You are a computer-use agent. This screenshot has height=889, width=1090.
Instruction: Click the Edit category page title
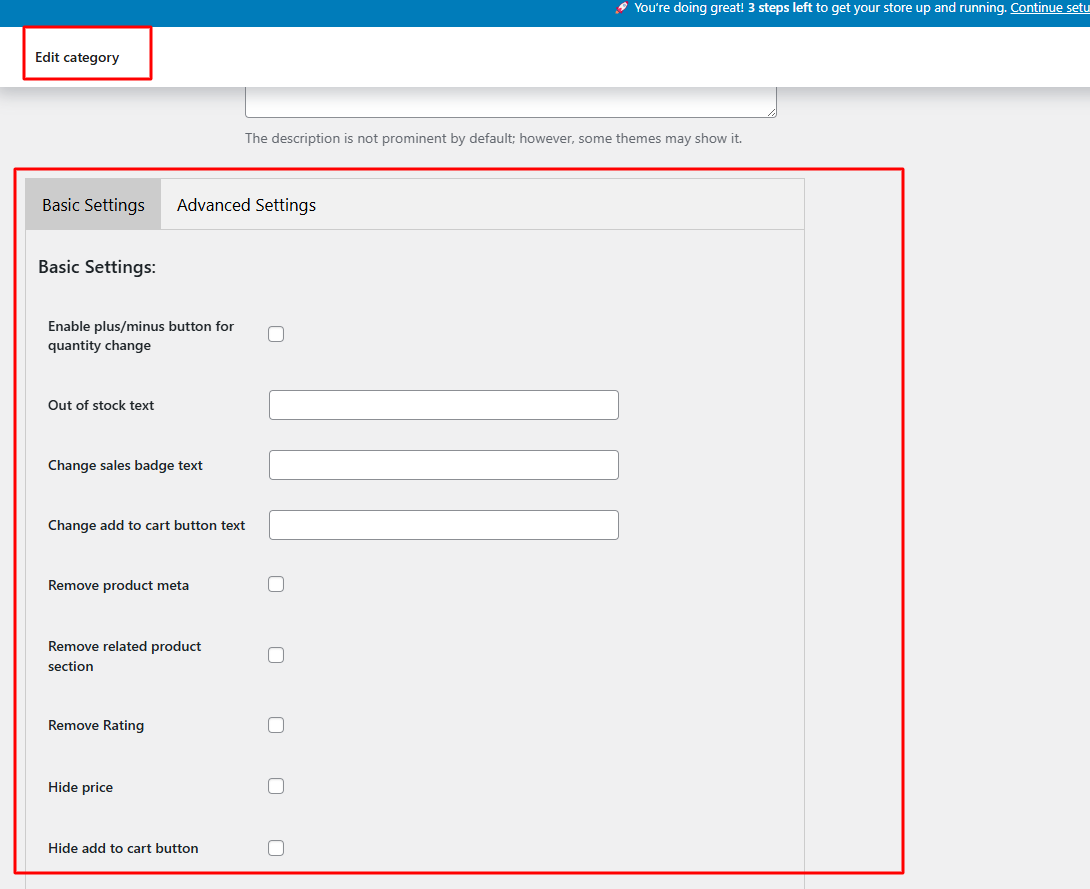77,57
